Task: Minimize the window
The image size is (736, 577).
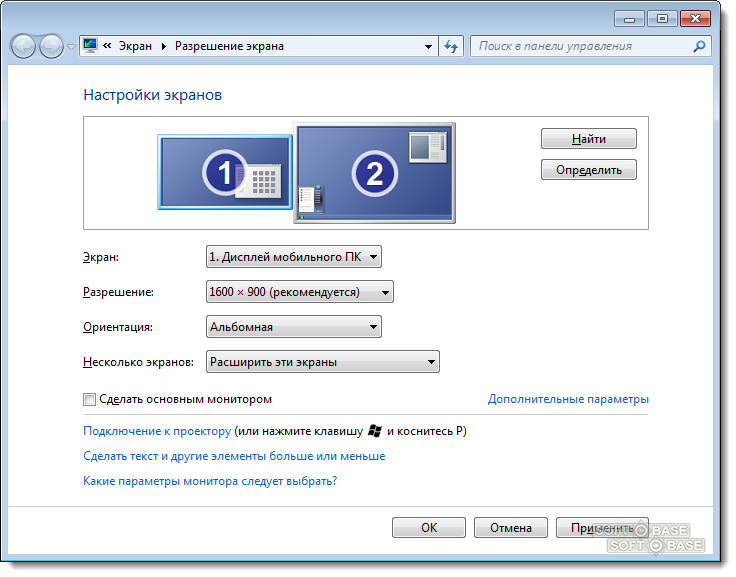Action: pyautogui.click(x=629, y=19)
